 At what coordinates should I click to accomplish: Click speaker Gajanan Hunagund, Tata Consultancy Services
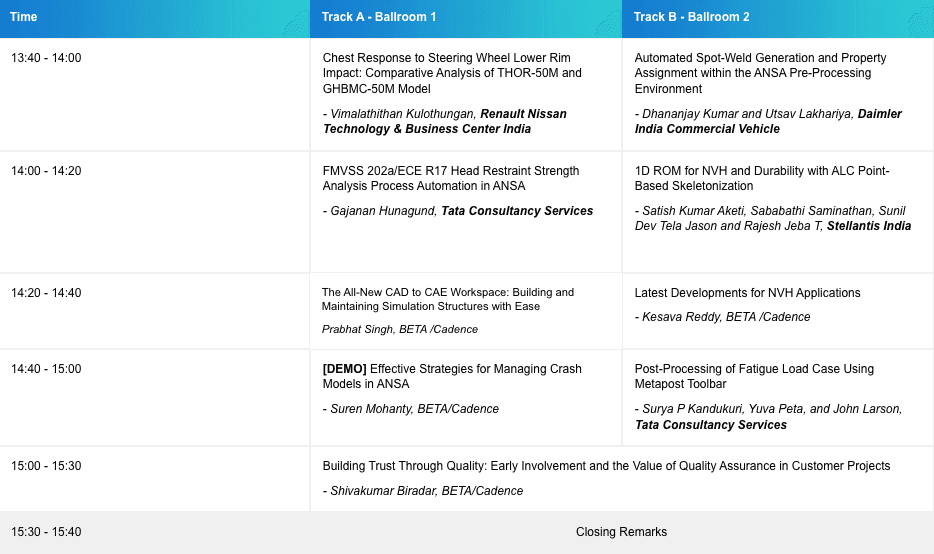(457, 211)
